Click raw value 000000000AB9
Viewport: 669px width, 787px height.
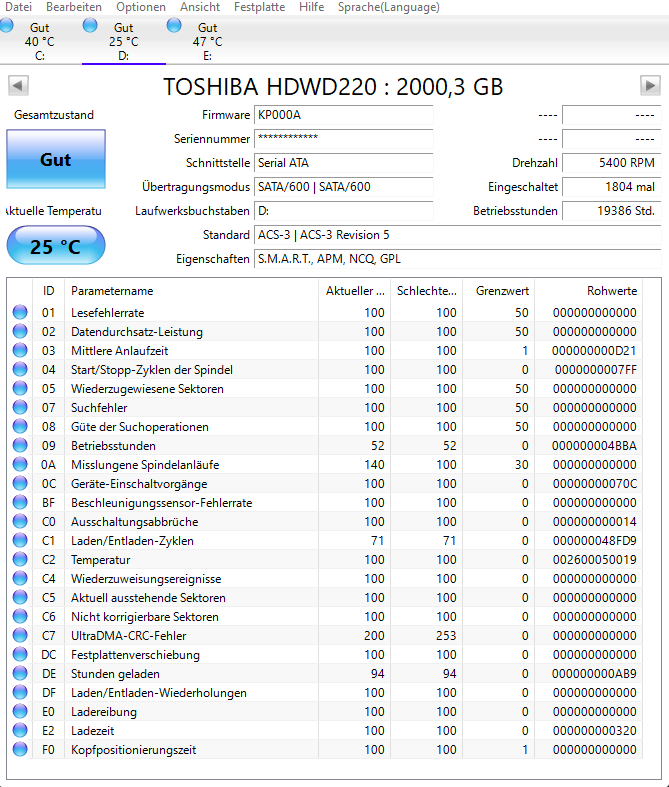click(x=594, y=674)
